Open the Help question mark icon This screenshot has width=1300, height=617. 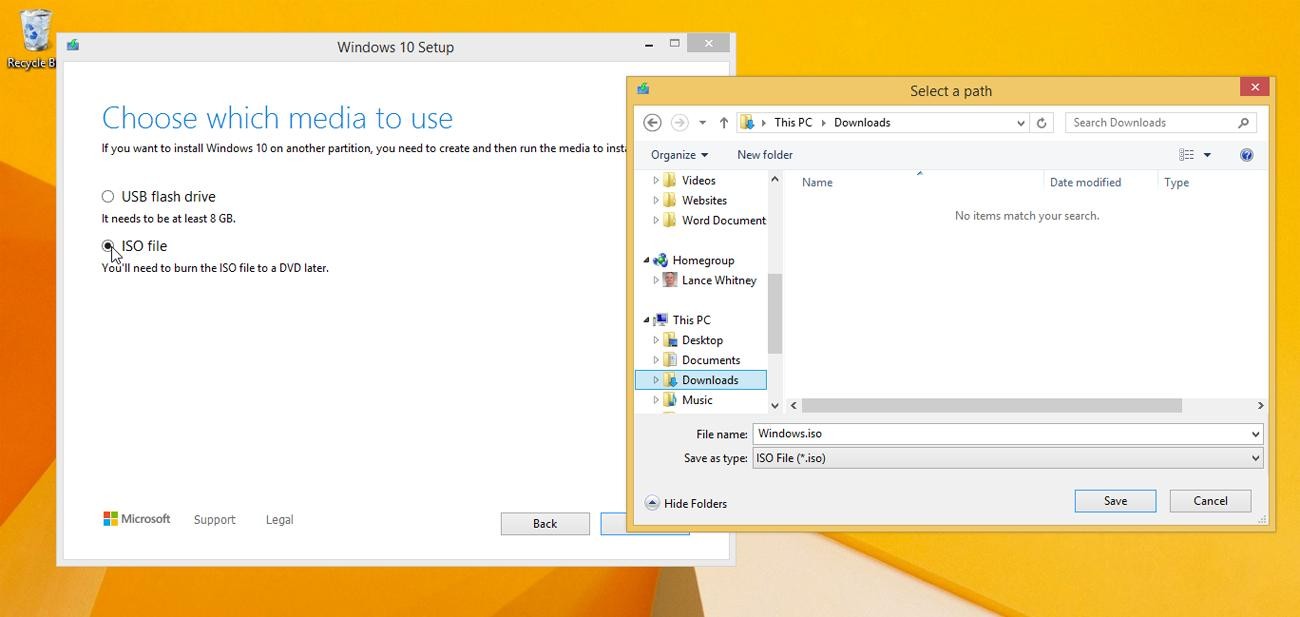click(x=1246, y=155)
